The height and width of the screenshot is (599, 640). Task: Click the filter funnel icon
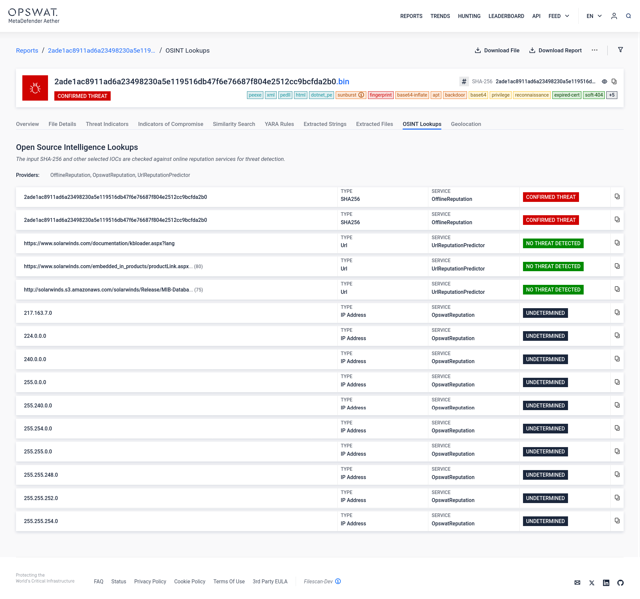tap(620, 50)
